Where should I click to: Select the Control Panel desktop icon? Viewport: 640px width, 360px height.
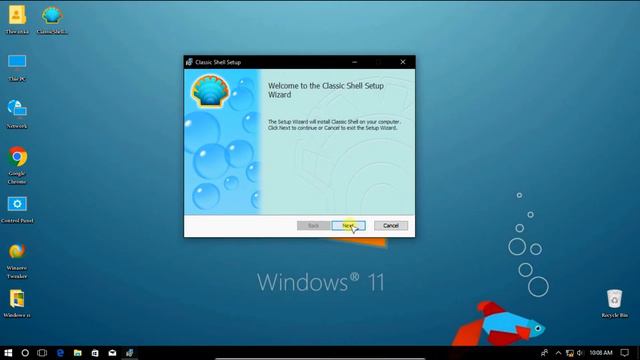[x=17, y=209]
